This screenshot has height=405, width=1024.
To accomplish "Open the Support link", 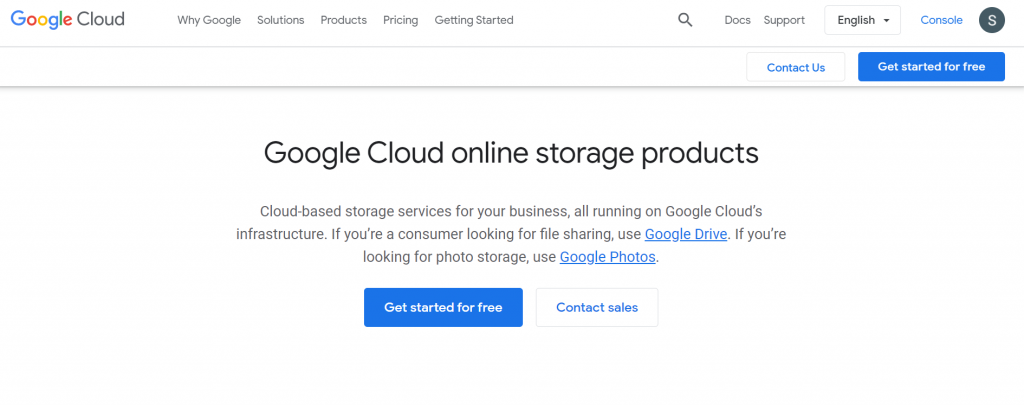I will [784, 20].
